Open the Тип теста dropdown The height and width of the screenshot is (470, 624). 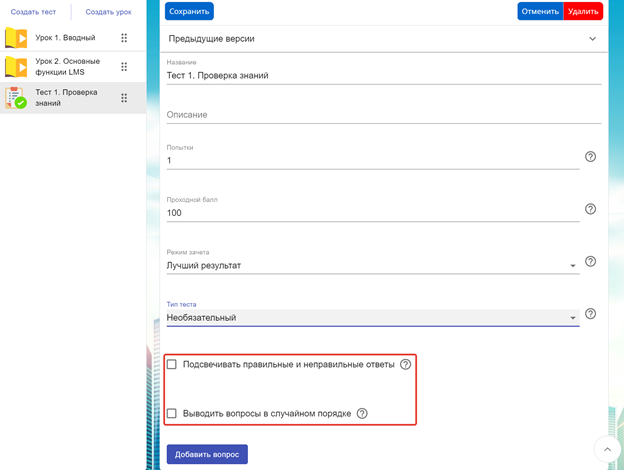(x=372, y=318)
